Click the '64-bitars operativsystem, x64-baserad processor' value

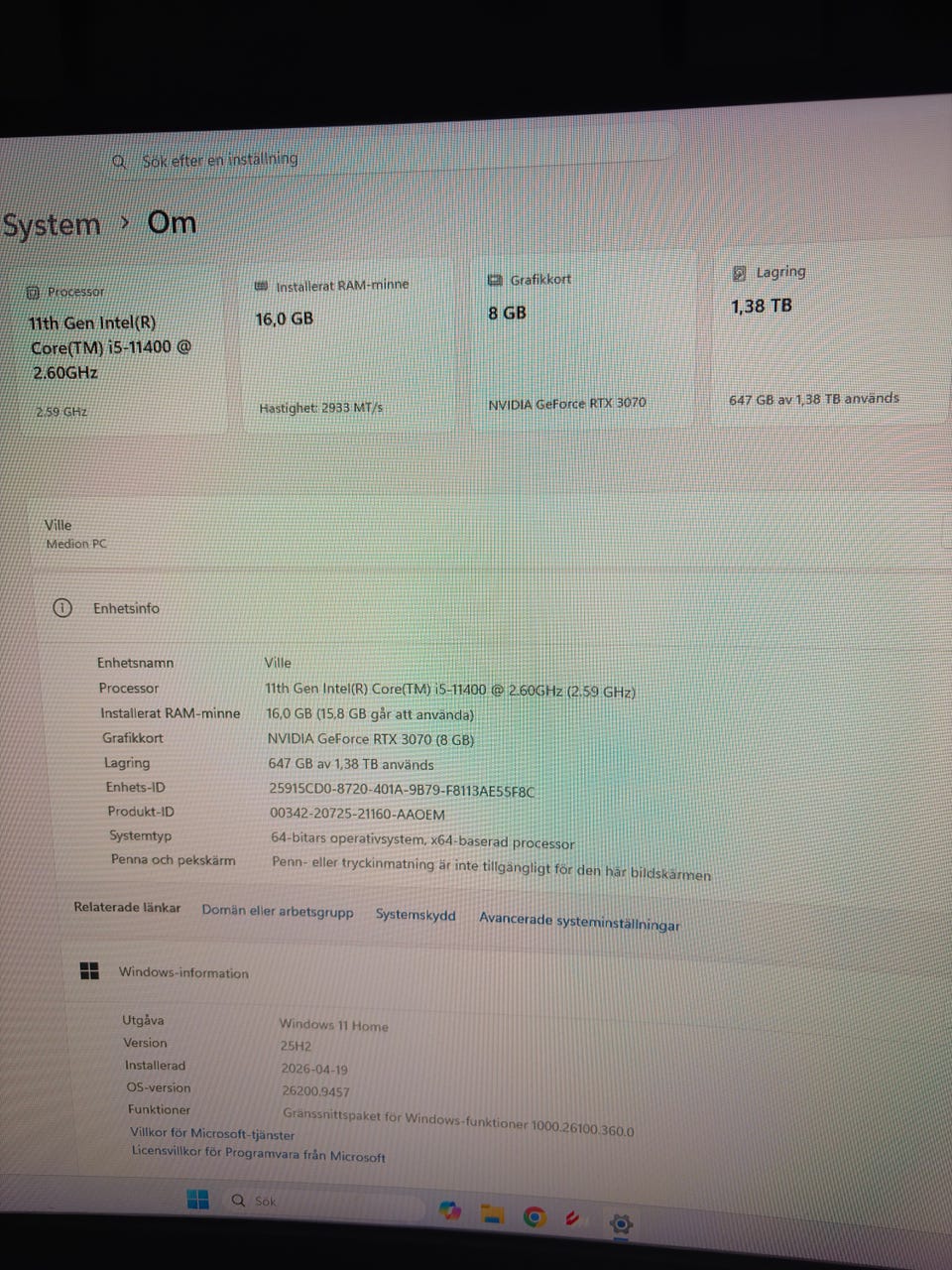point(422,840)
